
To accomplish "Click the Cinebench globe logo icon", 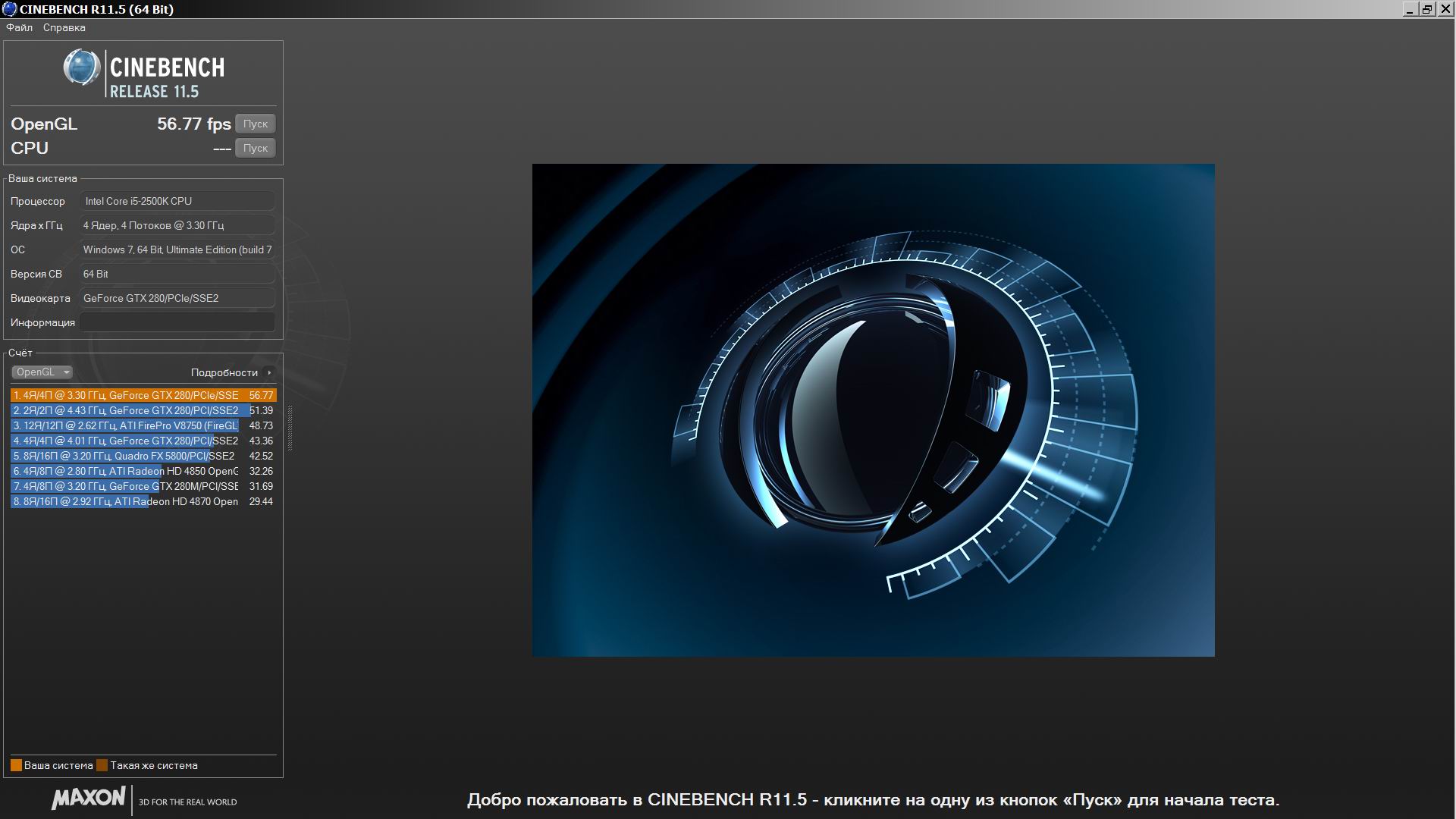I will tap(81, 68).
